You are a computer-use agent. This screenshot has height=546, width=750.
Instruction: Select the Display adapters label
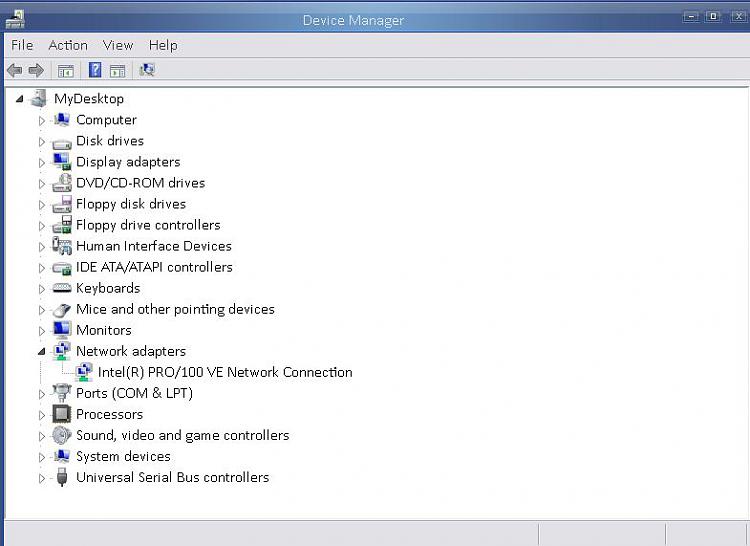[128, 162]
